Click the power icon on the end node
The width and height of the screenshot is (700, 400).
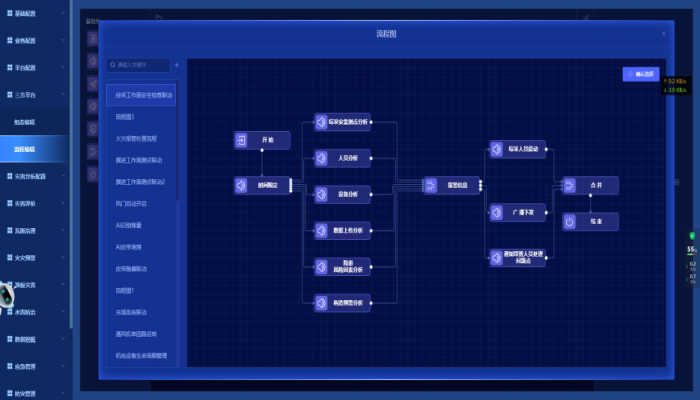click(569, 221)
